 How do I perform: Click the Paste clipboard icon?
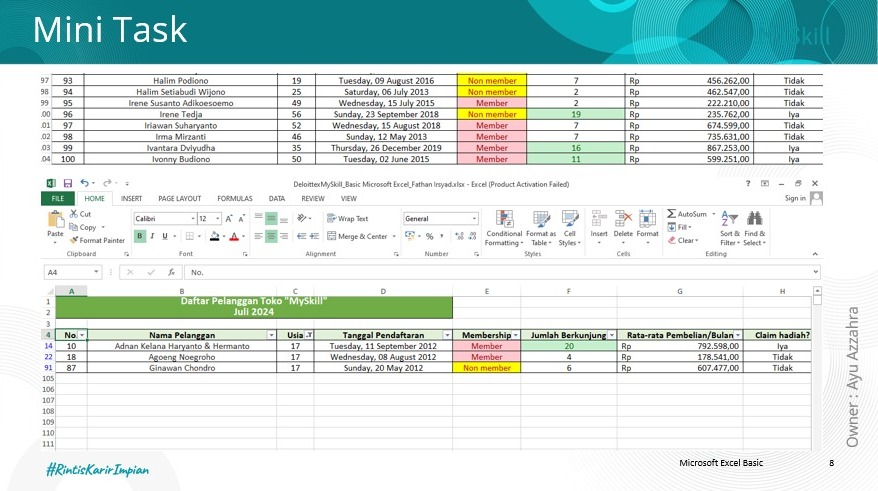(x=55, y=219)
